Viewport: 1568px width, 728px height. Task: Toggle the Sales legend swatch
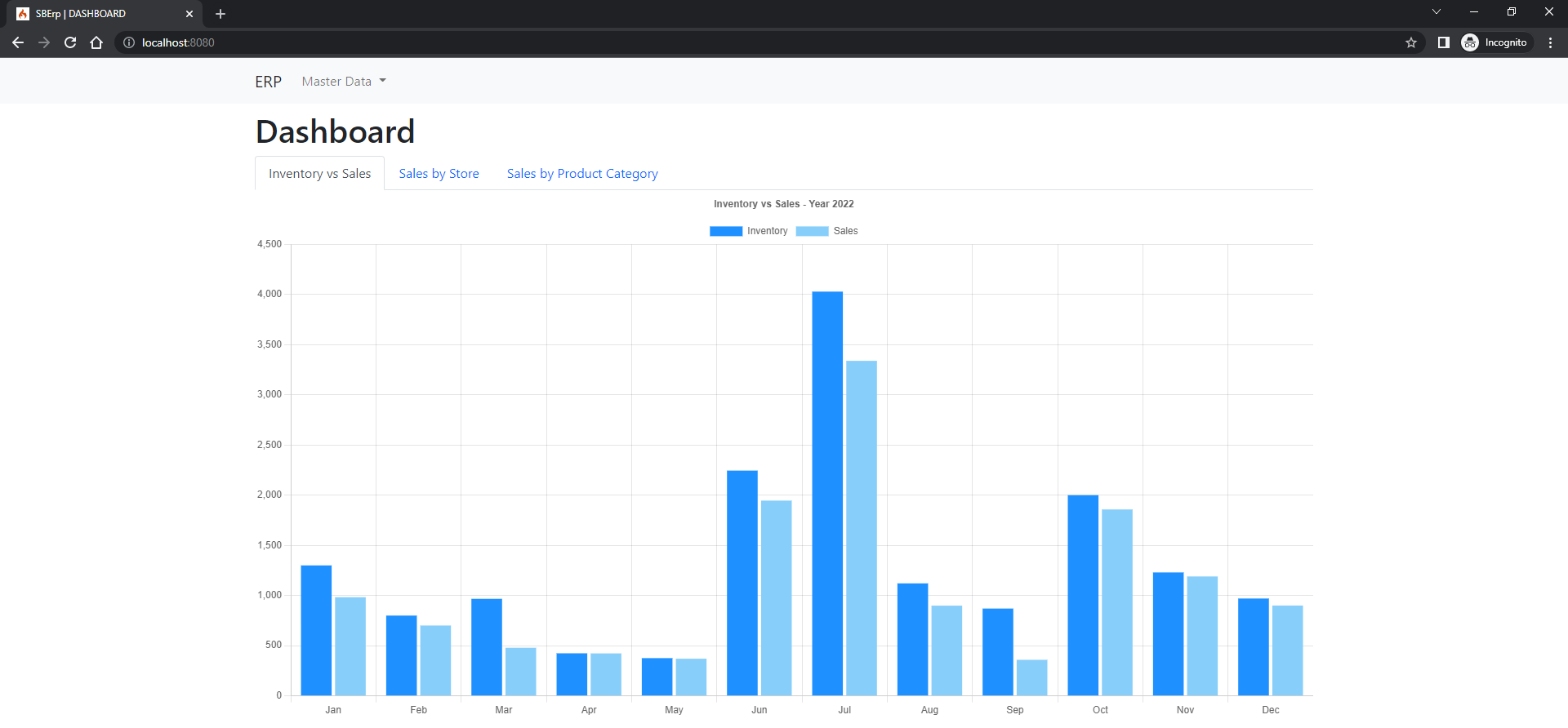(812, 231)
